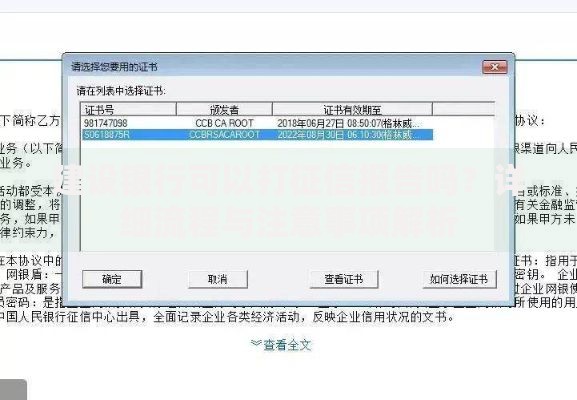Click the 如何选择证书 help button

coord(459,279)
